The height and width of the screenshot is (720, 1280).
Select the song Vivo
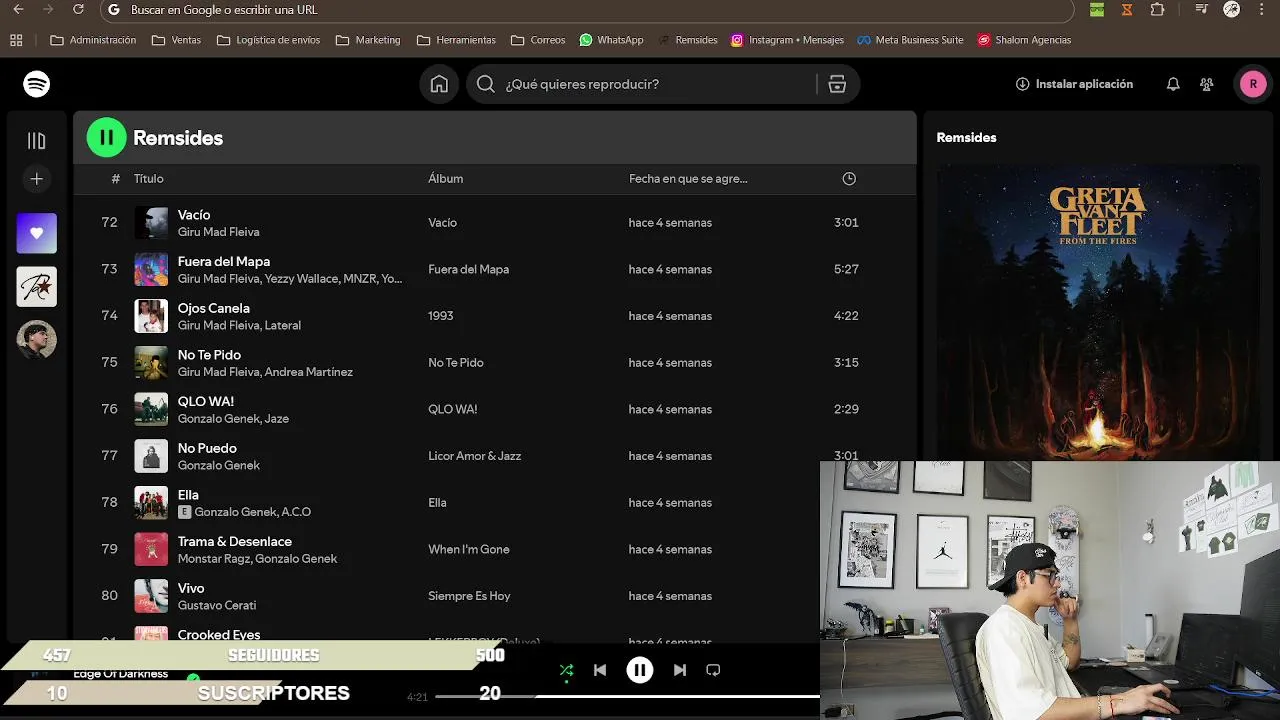click(191, 588)
